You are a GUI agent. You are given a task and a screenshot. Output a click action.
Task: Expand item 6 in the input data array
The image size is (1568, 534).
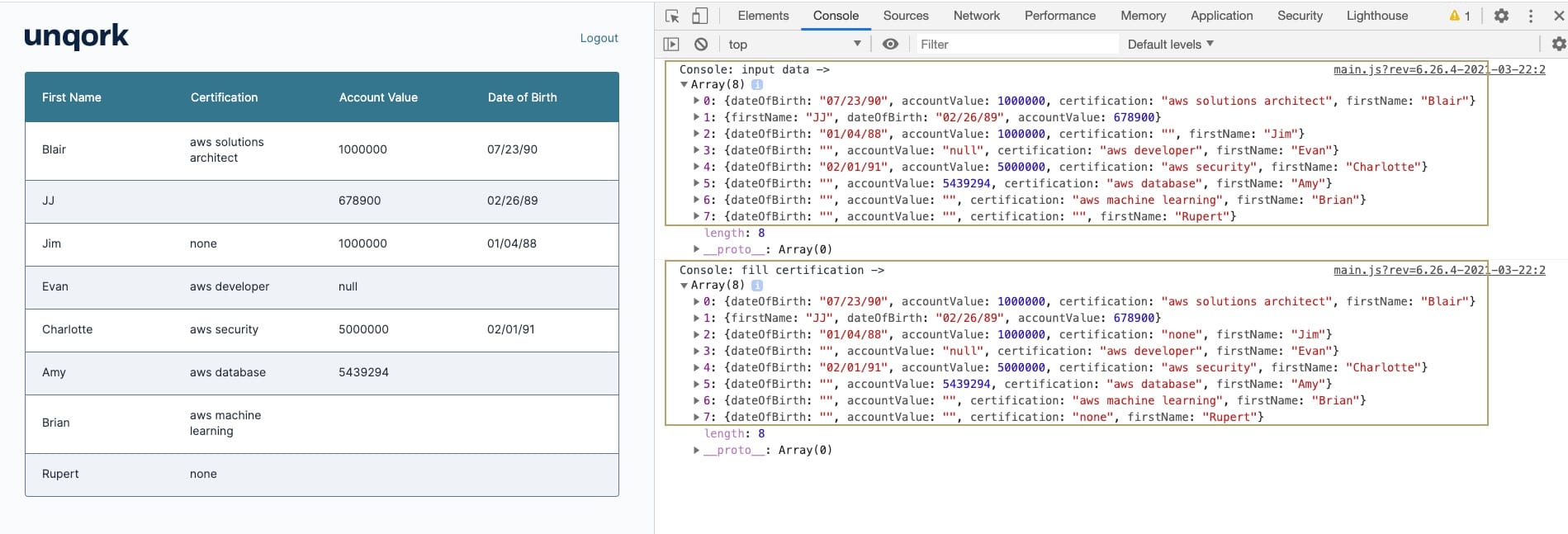(x=696, y=201)
